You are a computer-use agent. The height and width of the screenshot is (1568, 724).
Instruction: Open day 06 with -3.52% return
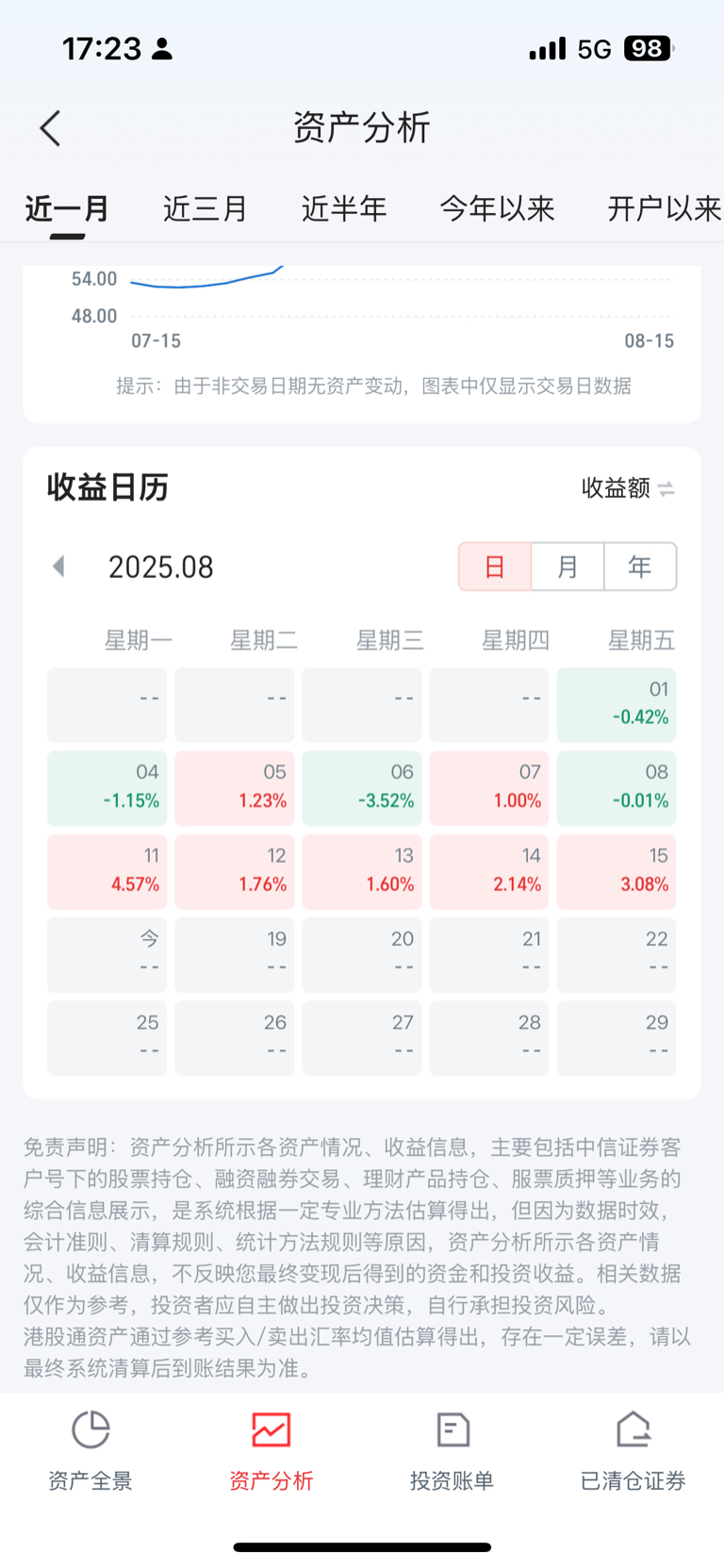(362, 788)
